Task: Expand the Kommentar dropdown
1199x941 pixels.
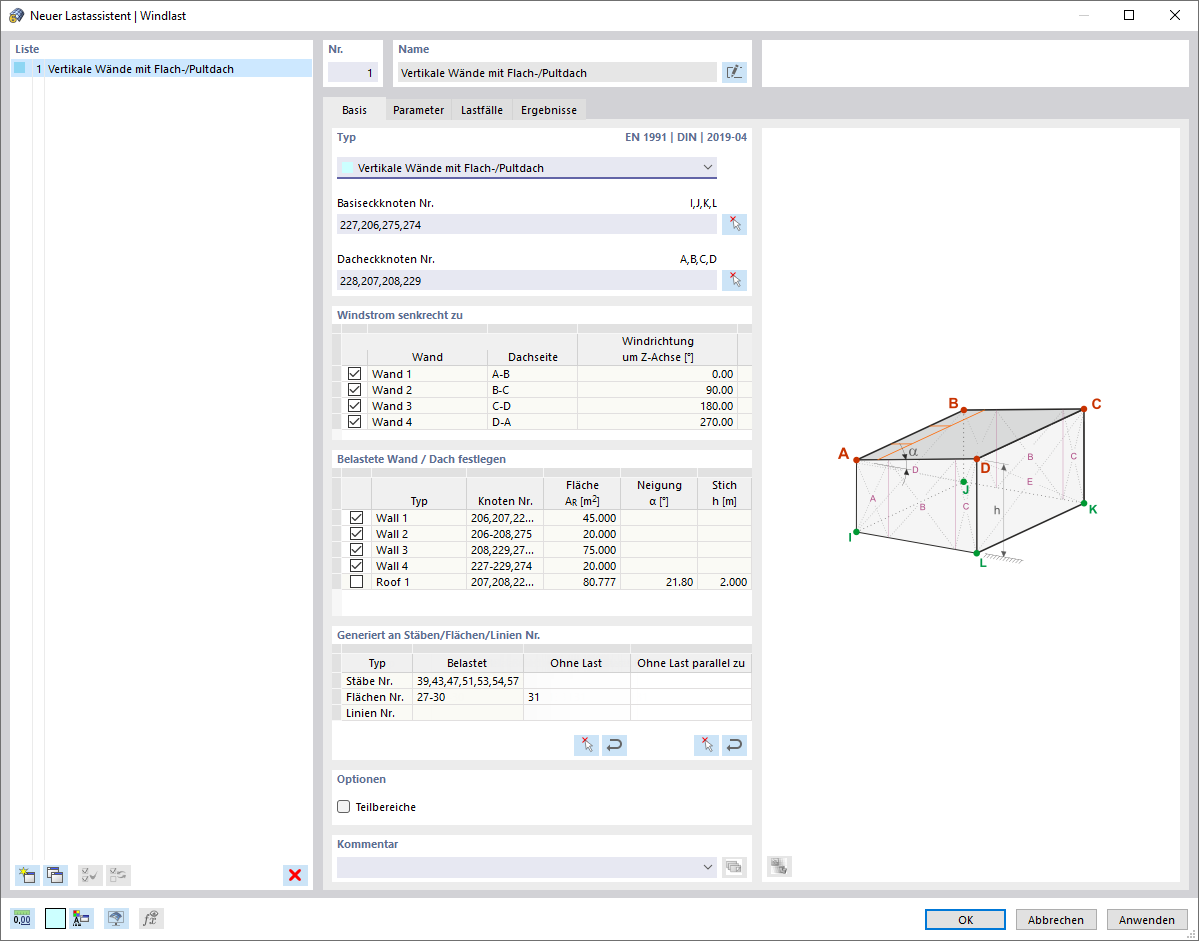Action: tap(707, 867)
